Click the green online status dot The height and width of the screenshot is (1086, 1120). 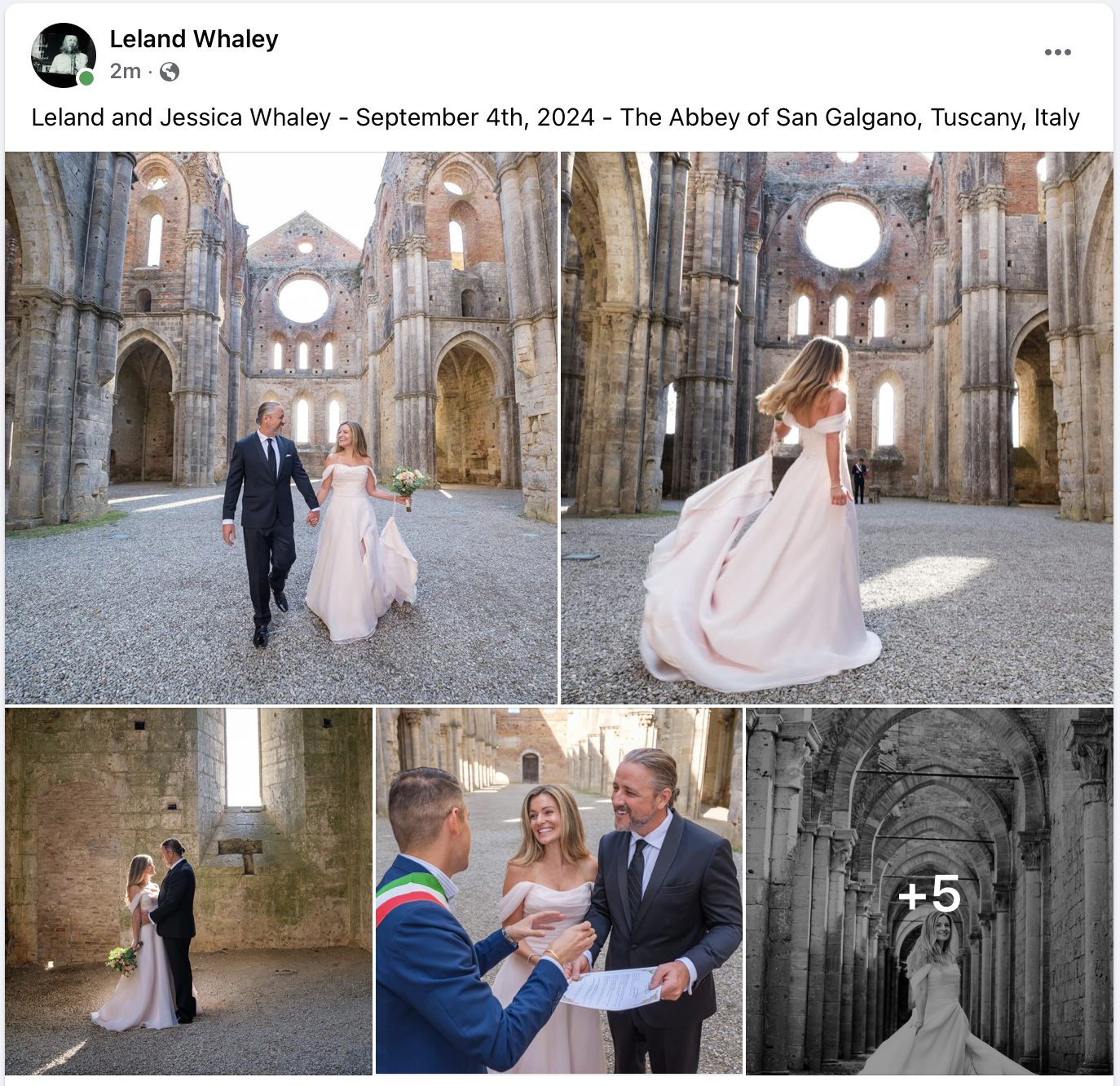[x=86, y=78]
